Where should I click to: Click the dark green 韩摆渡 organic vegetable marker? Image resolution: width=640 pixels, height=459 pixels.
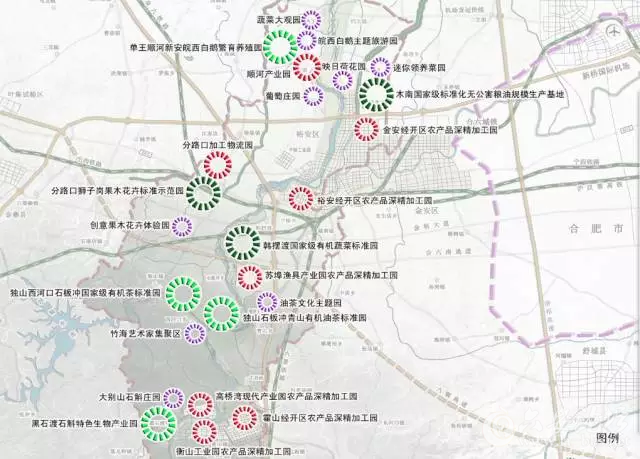pyautogui.click(x=242, y=242)
